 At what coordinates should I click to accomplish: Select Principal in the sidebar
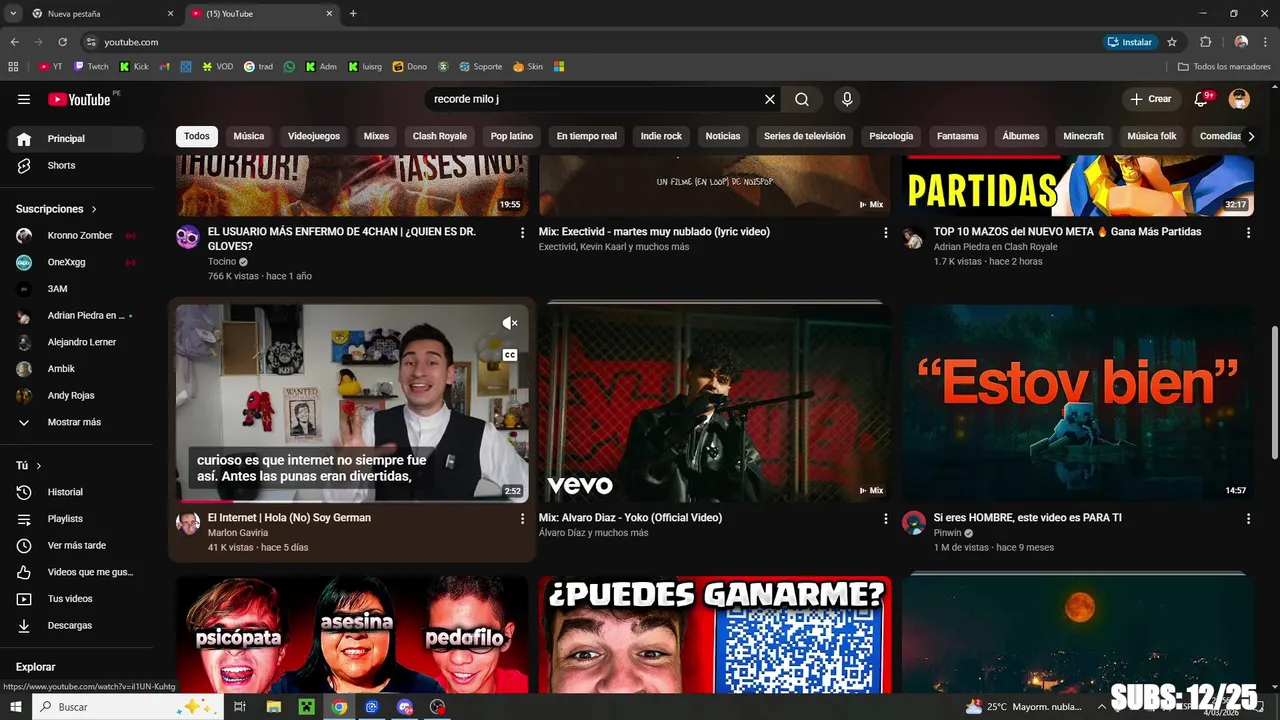76,139
